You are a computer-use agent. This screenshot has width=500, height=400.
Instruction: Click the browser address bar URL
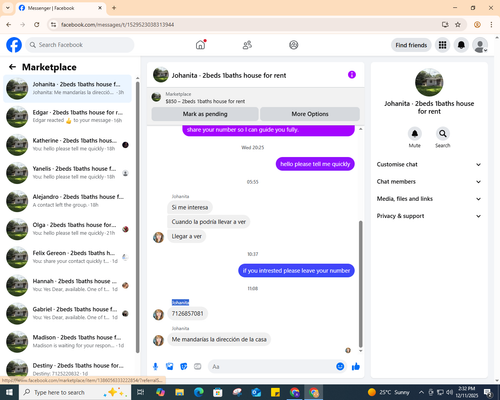point(118,25)
